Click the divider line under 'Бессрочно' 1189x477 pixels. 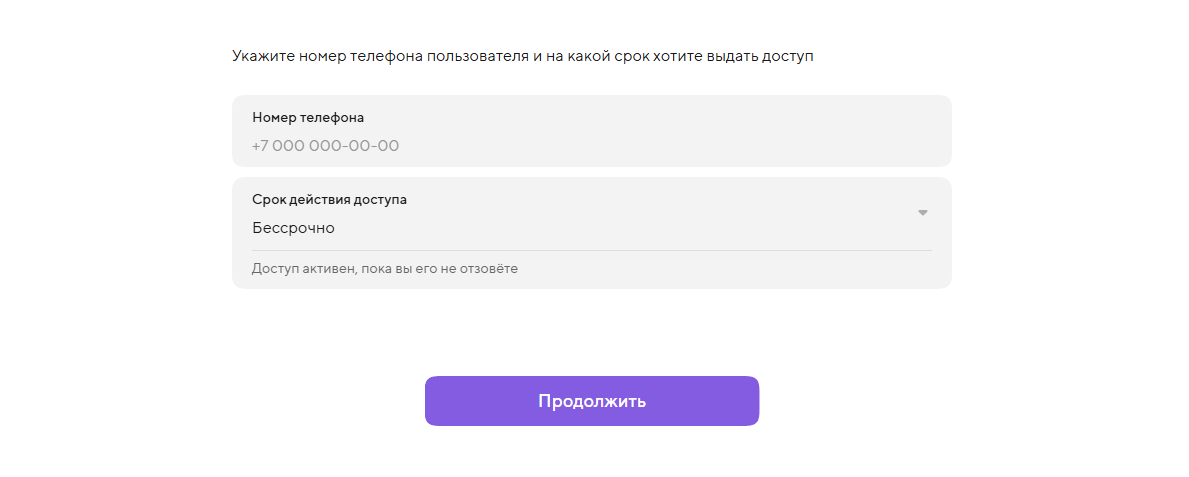pyautogui.click(x=590, y=250)
